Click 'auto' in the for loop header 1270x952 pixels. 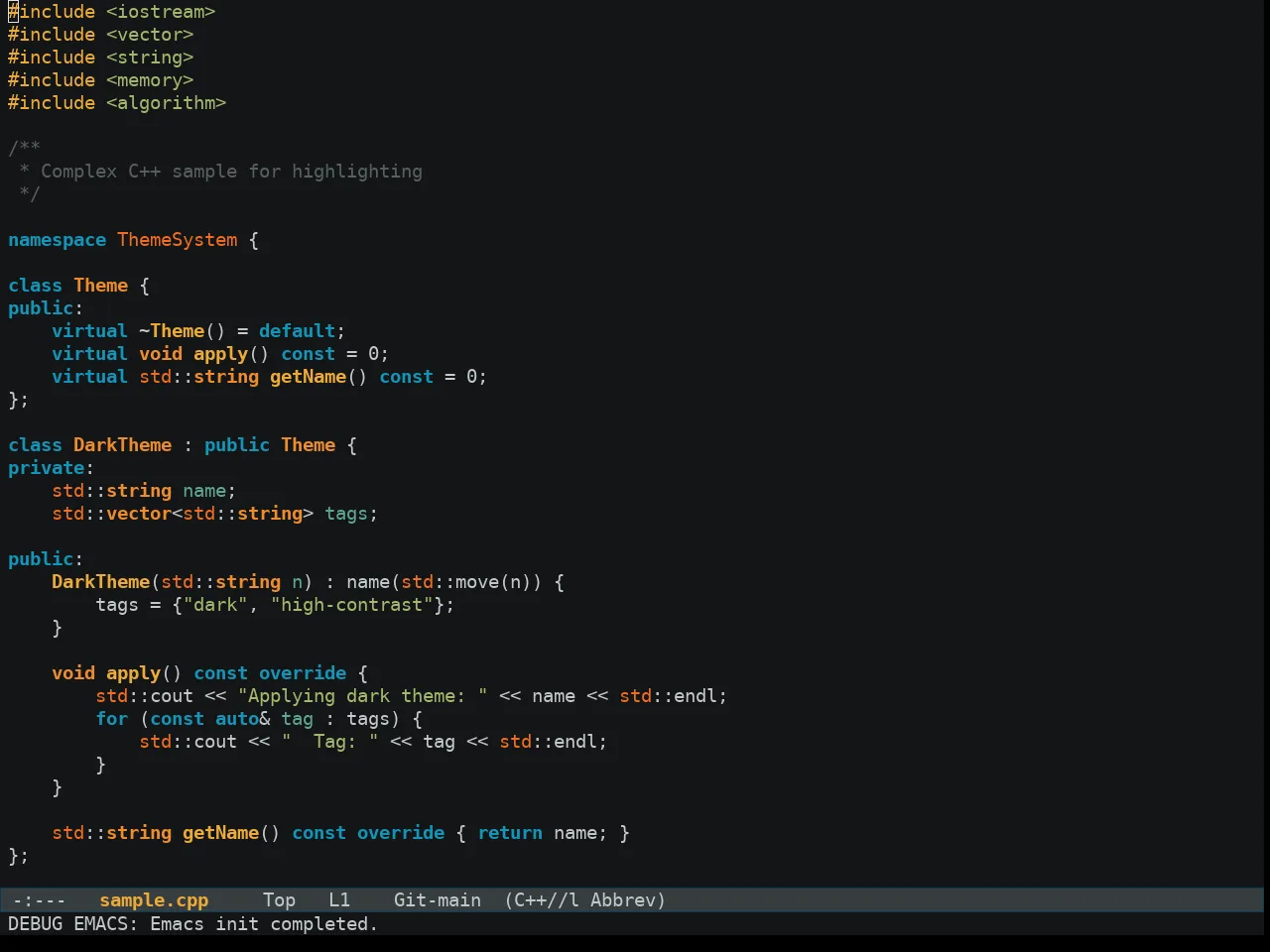coord(237,719)
